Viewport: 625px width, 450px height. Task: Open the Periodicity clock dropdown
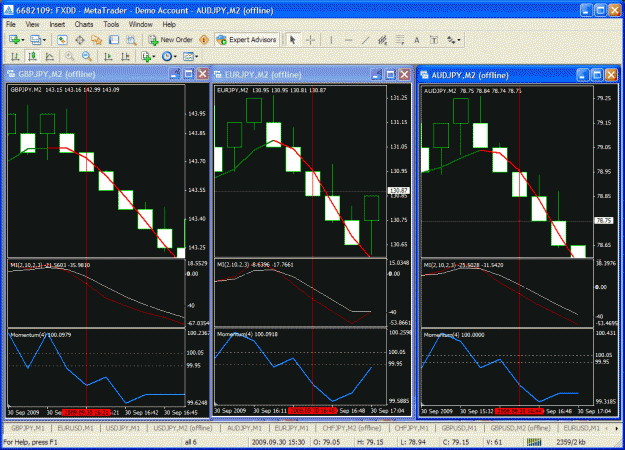(169, 57)
